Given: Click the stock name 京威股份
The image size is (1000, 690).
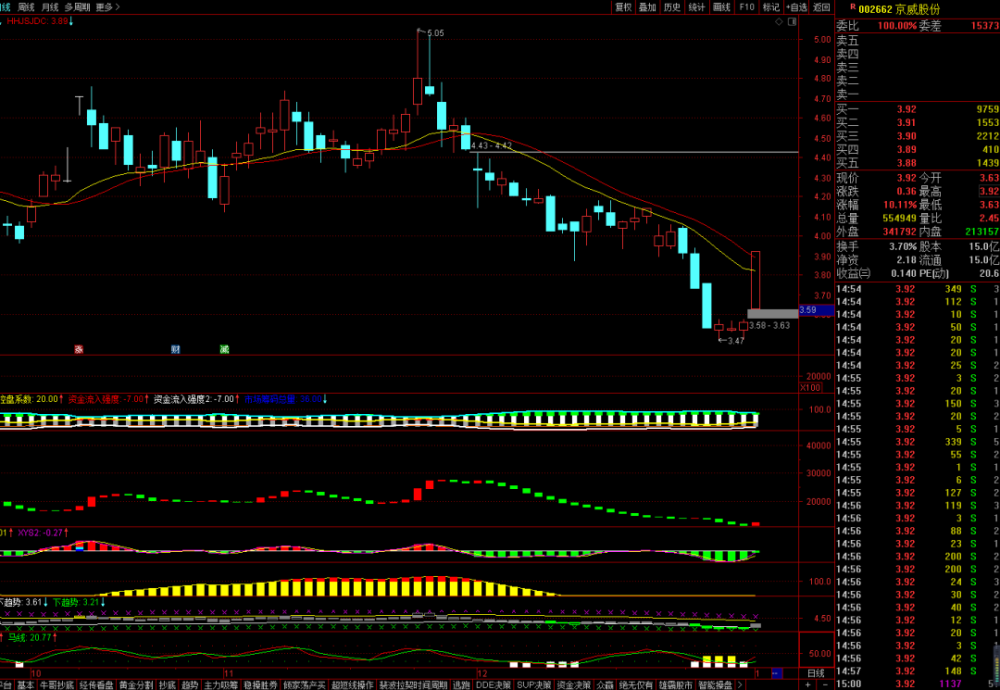Looking at the screenshot, I should [x=917, y=9].
